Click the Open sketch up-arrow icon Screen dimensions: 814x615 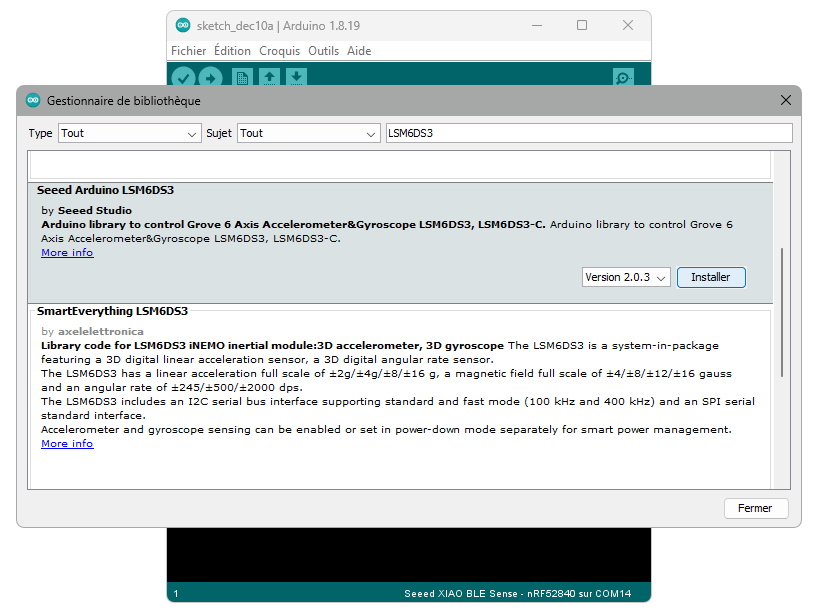269,77
